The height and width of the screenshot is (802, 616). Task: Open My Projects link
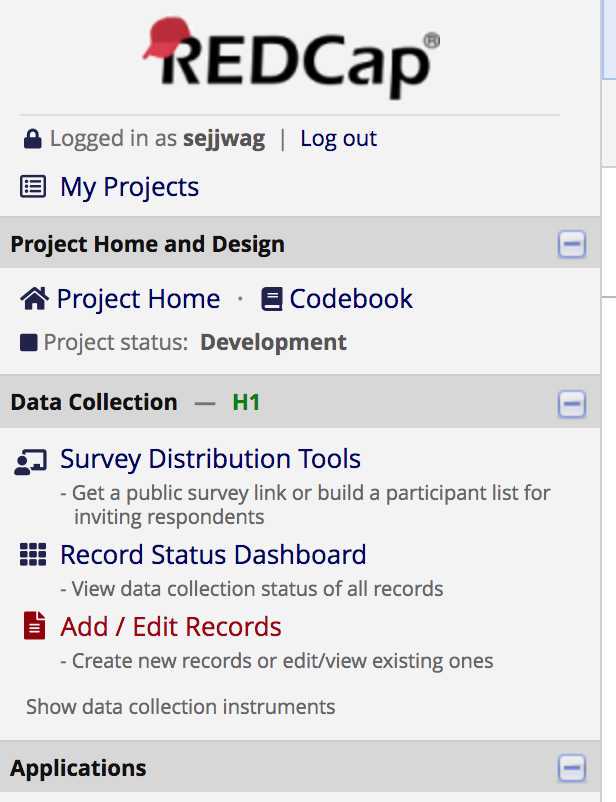pos(129,187)
